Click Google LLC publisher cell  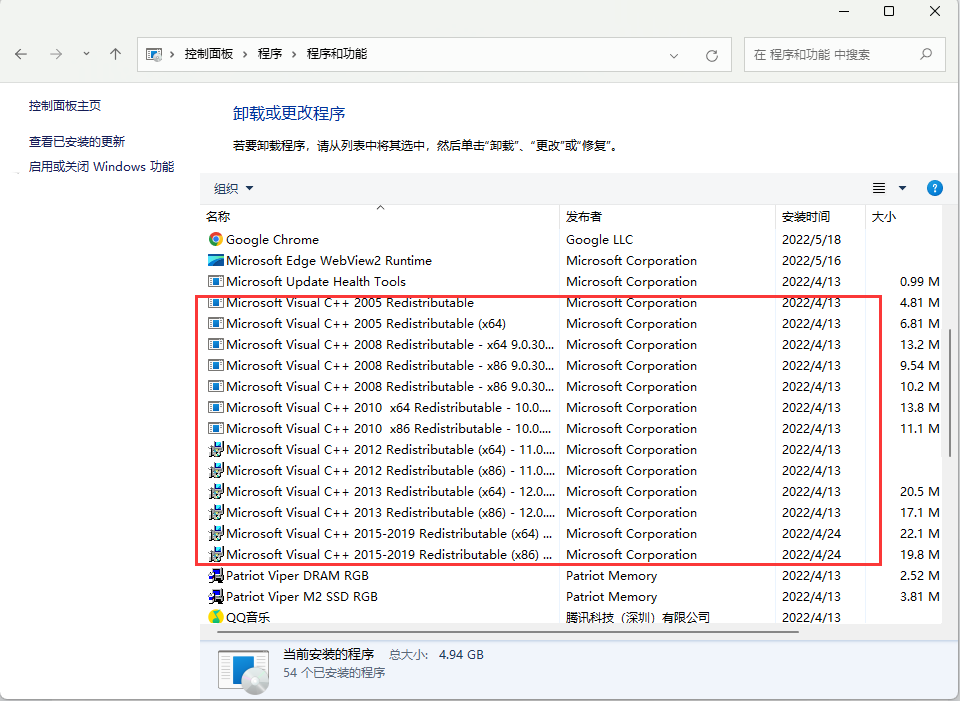pyautogui.click(x=599, y=239)
